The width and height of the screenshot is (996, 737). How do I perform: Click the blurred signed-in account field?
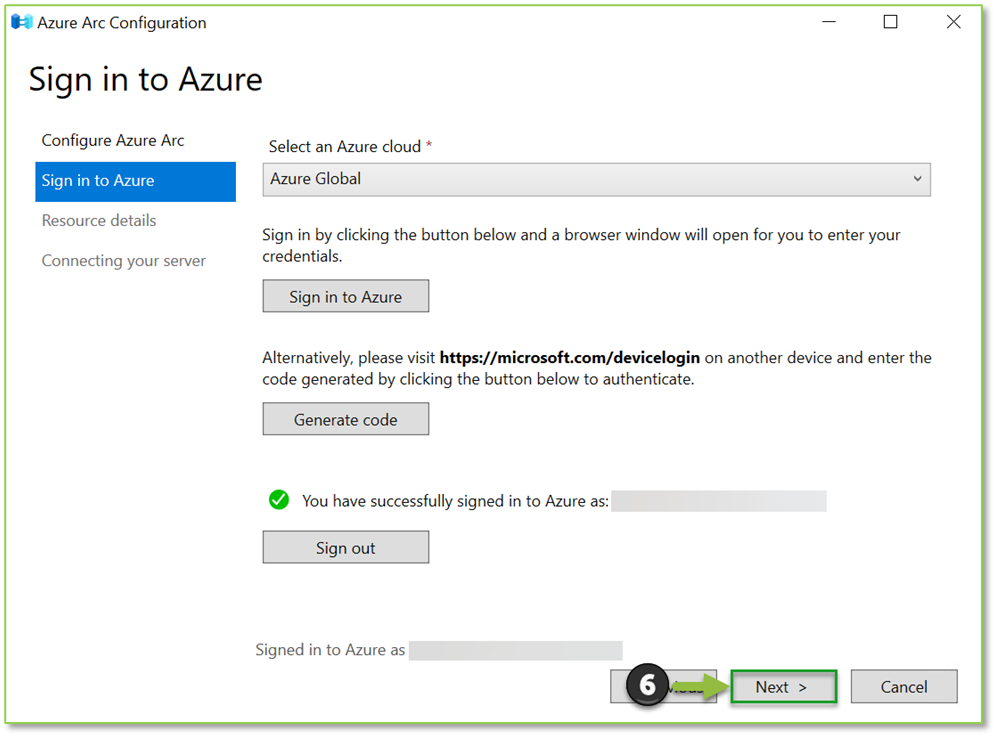tap(719, 500)
